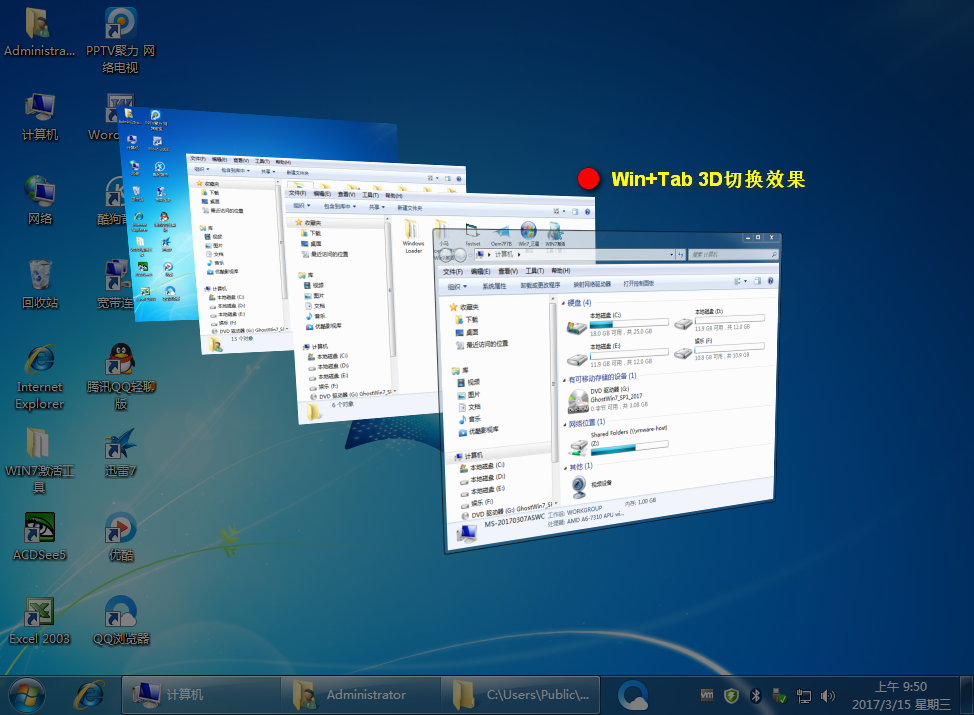
Task: Toggle preview pane in 计算机 window toolbar
Action: (757, 281)
